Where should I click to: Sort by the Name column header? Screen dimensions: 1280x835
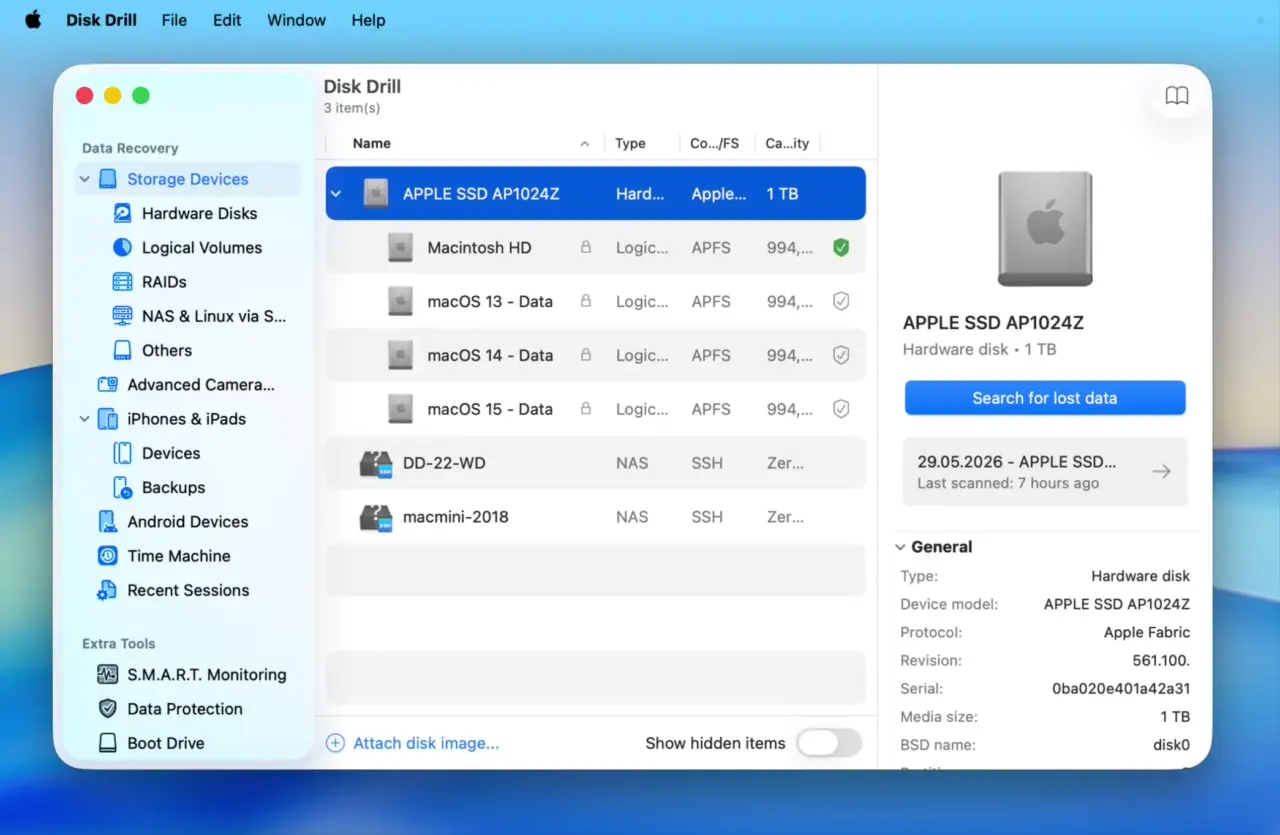point(371,143)
